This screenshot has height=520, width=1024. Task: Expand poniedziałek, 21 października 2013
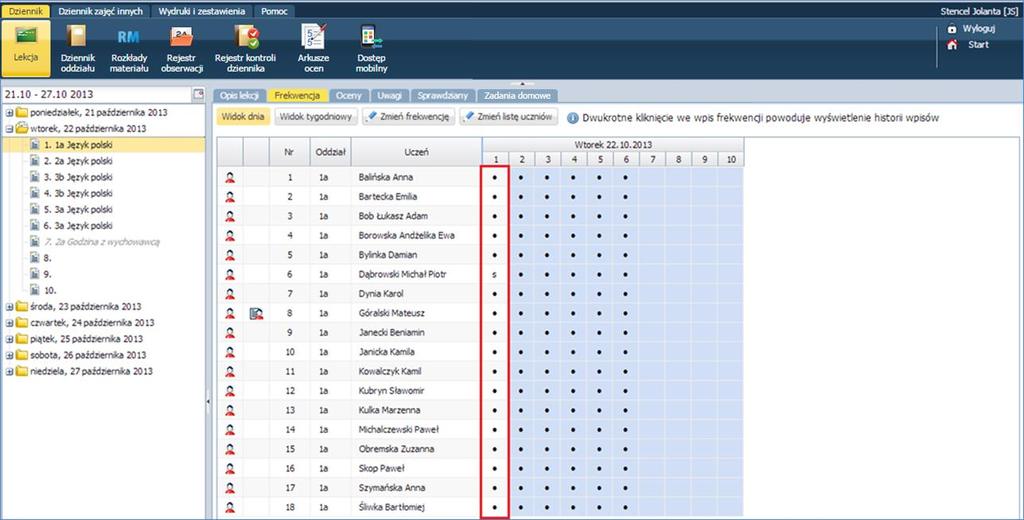(x=9, y=113)
